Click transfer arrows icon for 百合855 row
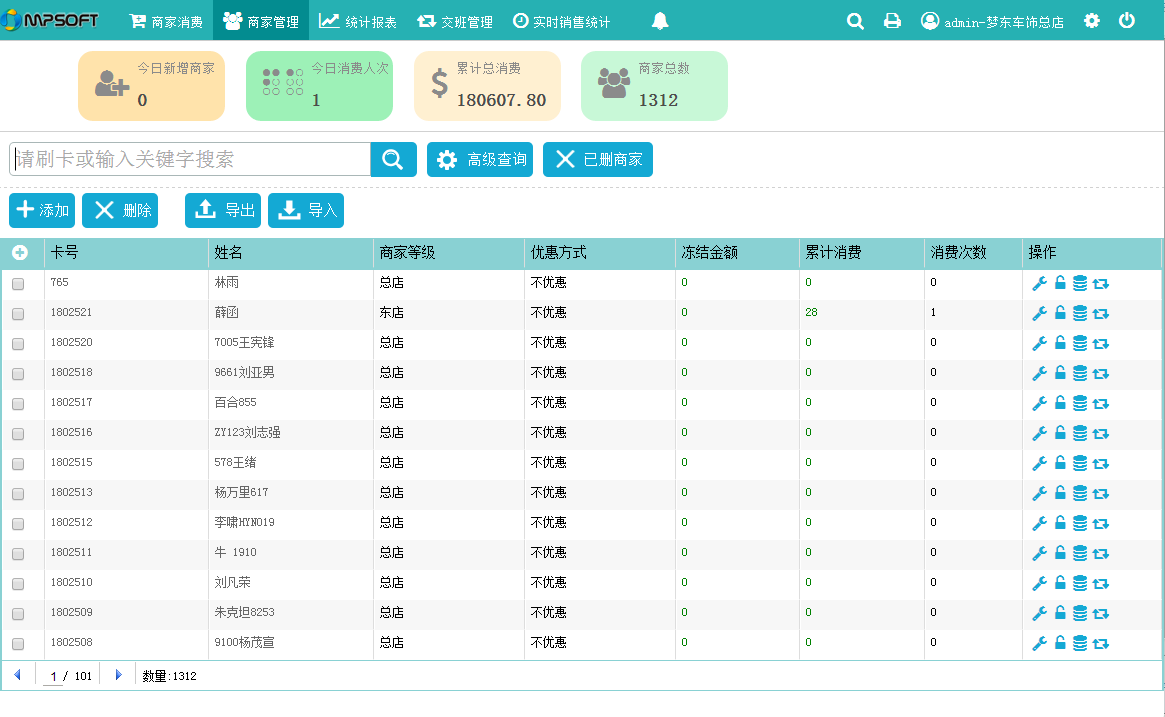 pos(1101,403)
